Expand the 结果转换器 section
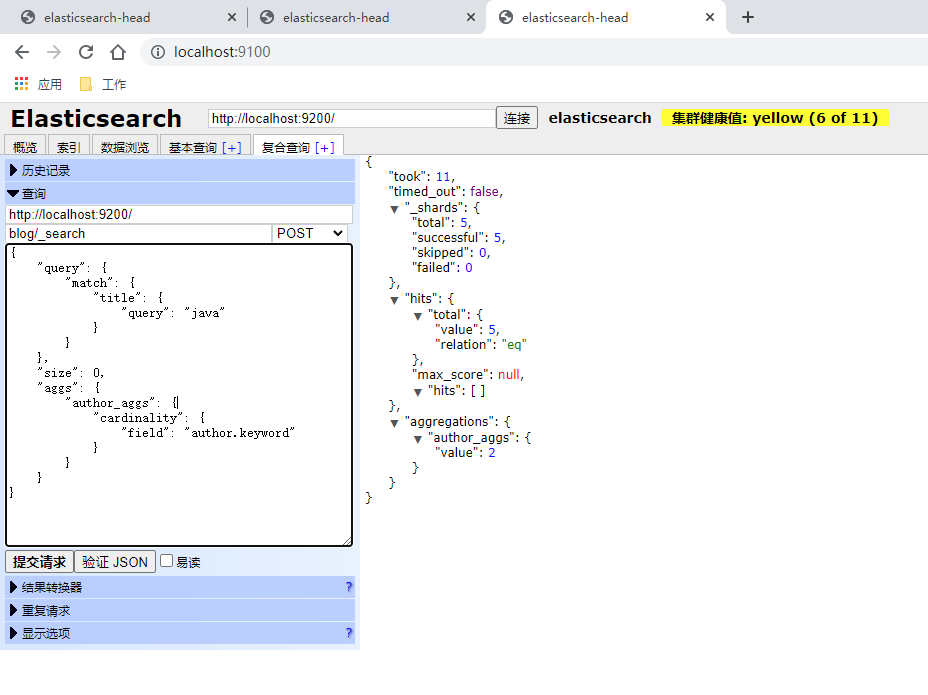Image resolution: width=928 pixels, height=695 pixels. coord(180,587)
